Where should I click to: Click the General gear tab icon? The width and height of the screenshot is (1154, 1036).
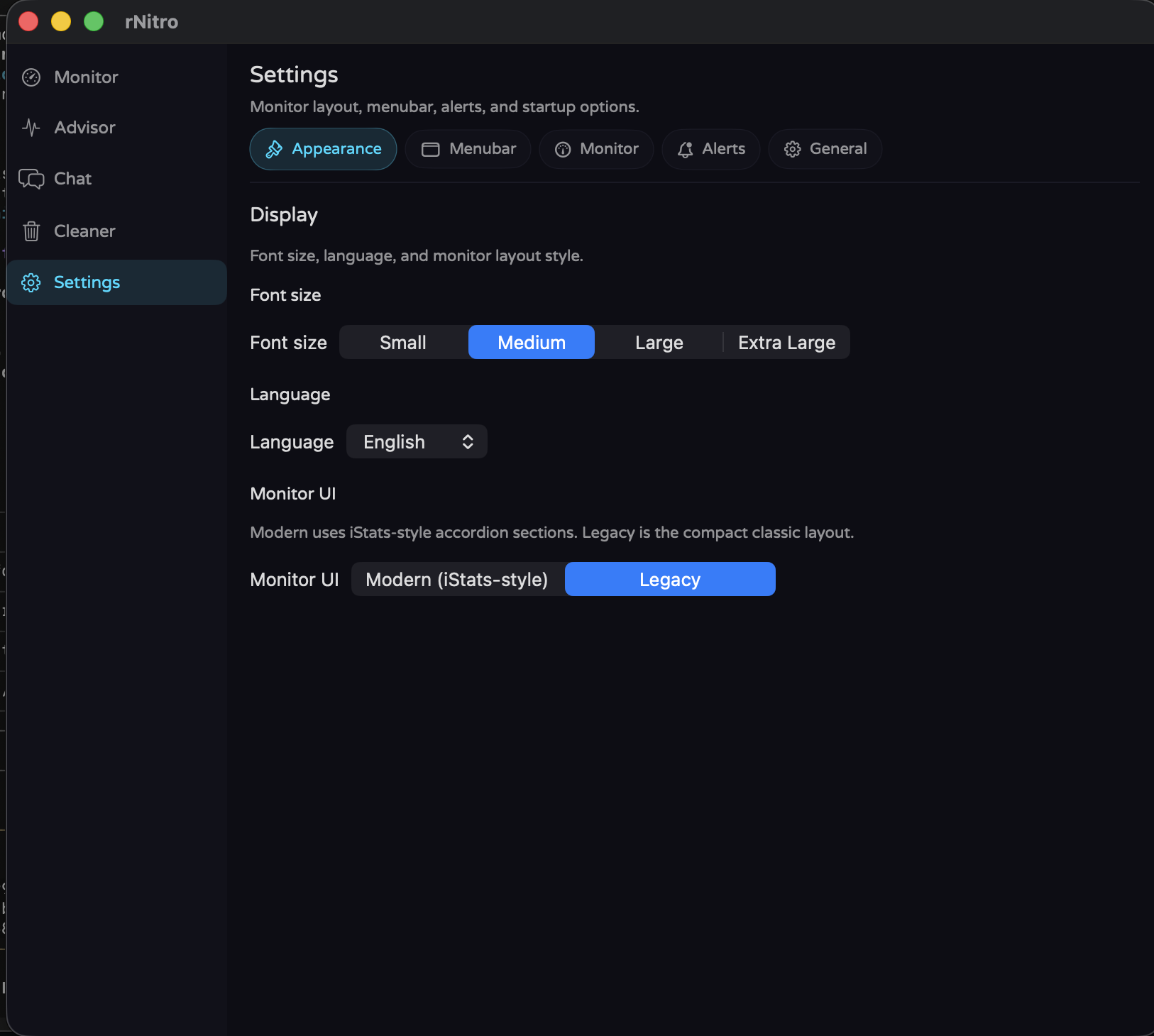793,149
